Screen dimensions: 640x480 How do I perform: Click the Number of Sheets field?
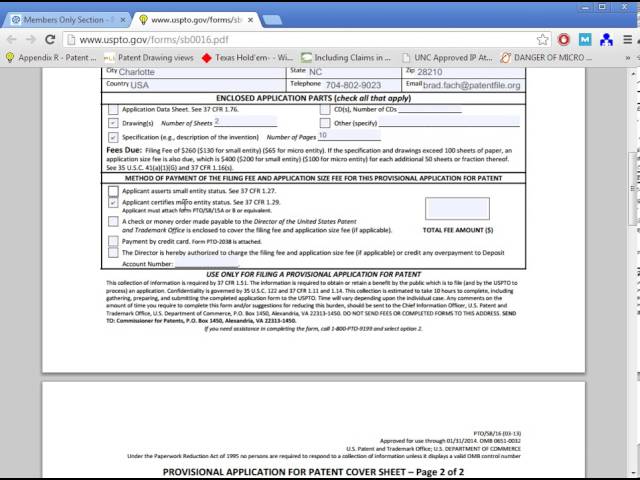click(x=245, y=122)
